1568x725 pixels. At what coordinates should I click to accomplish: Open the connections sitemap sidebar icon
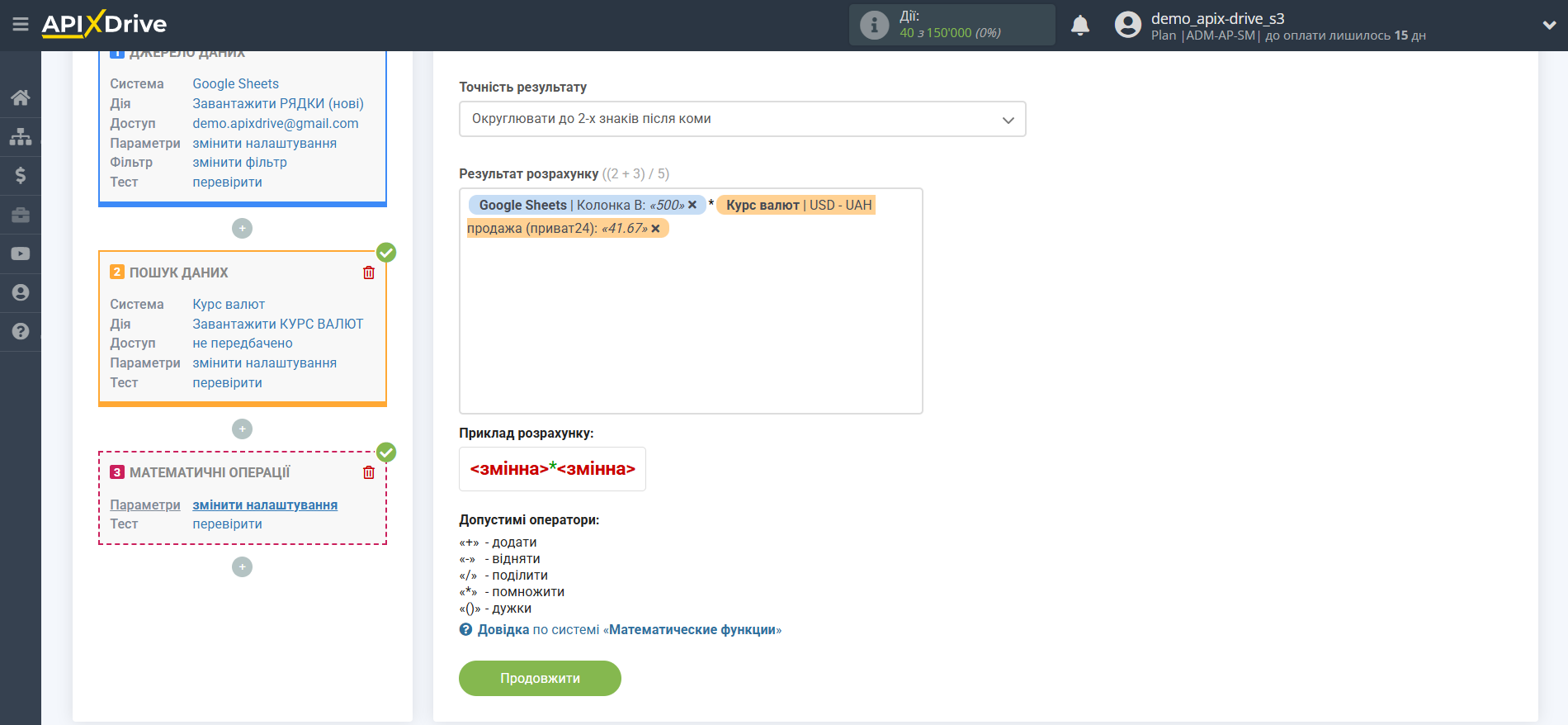point(21,136)
